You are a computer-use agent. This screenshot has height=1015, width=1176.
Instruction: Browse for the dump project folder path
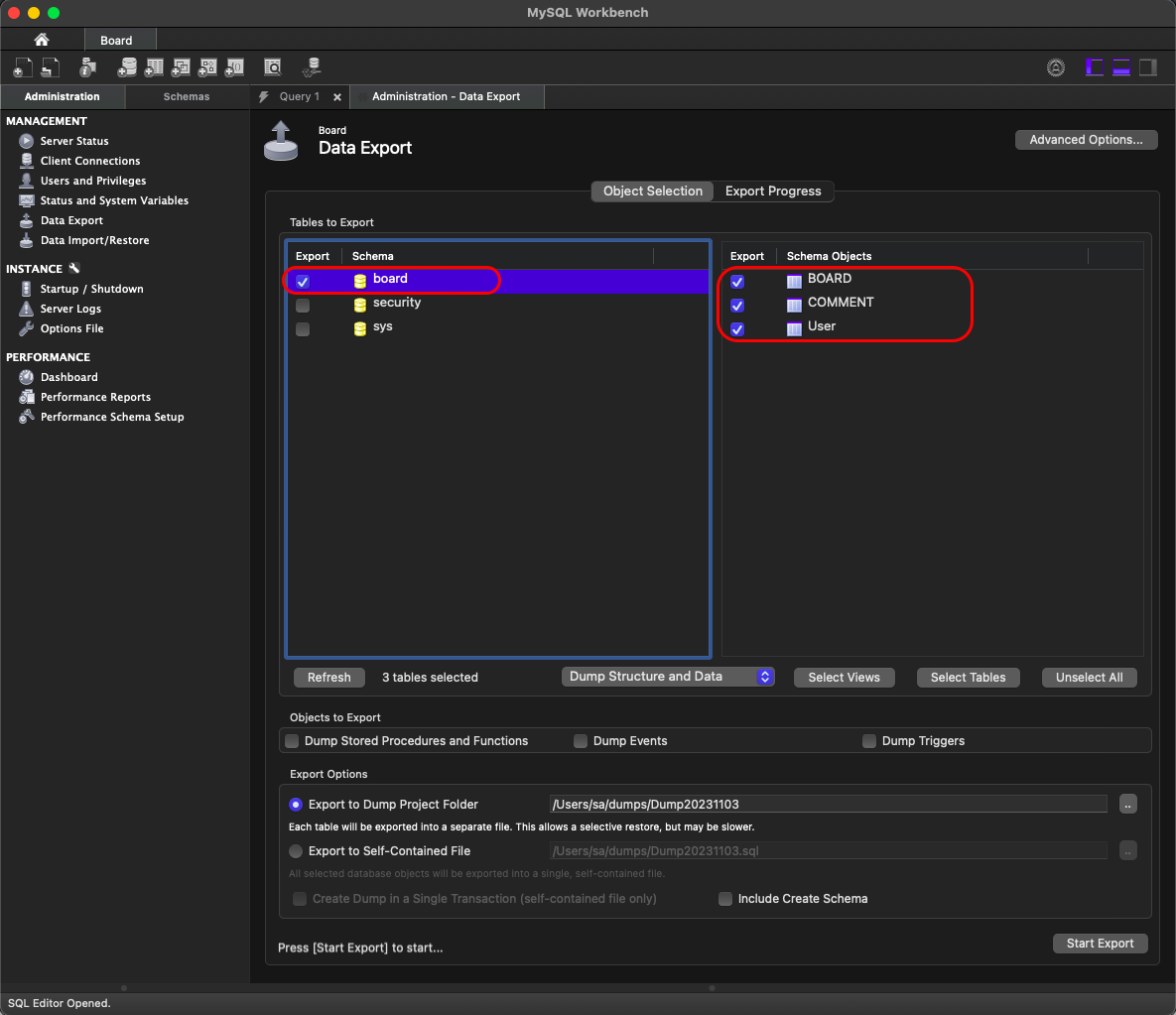1128,805
